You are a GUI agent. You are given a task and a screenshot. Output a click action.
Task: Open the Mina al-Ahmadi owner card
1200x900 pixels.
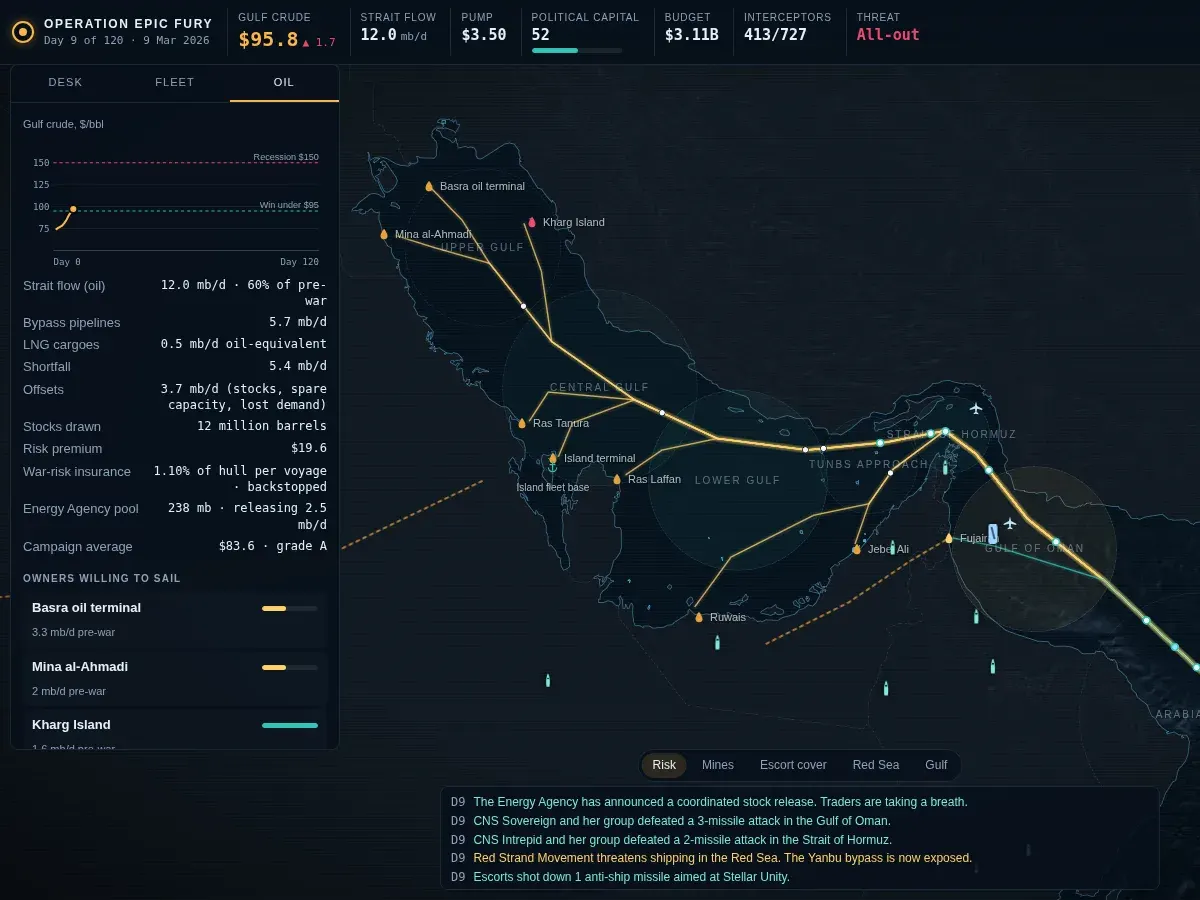coord(175,678)
